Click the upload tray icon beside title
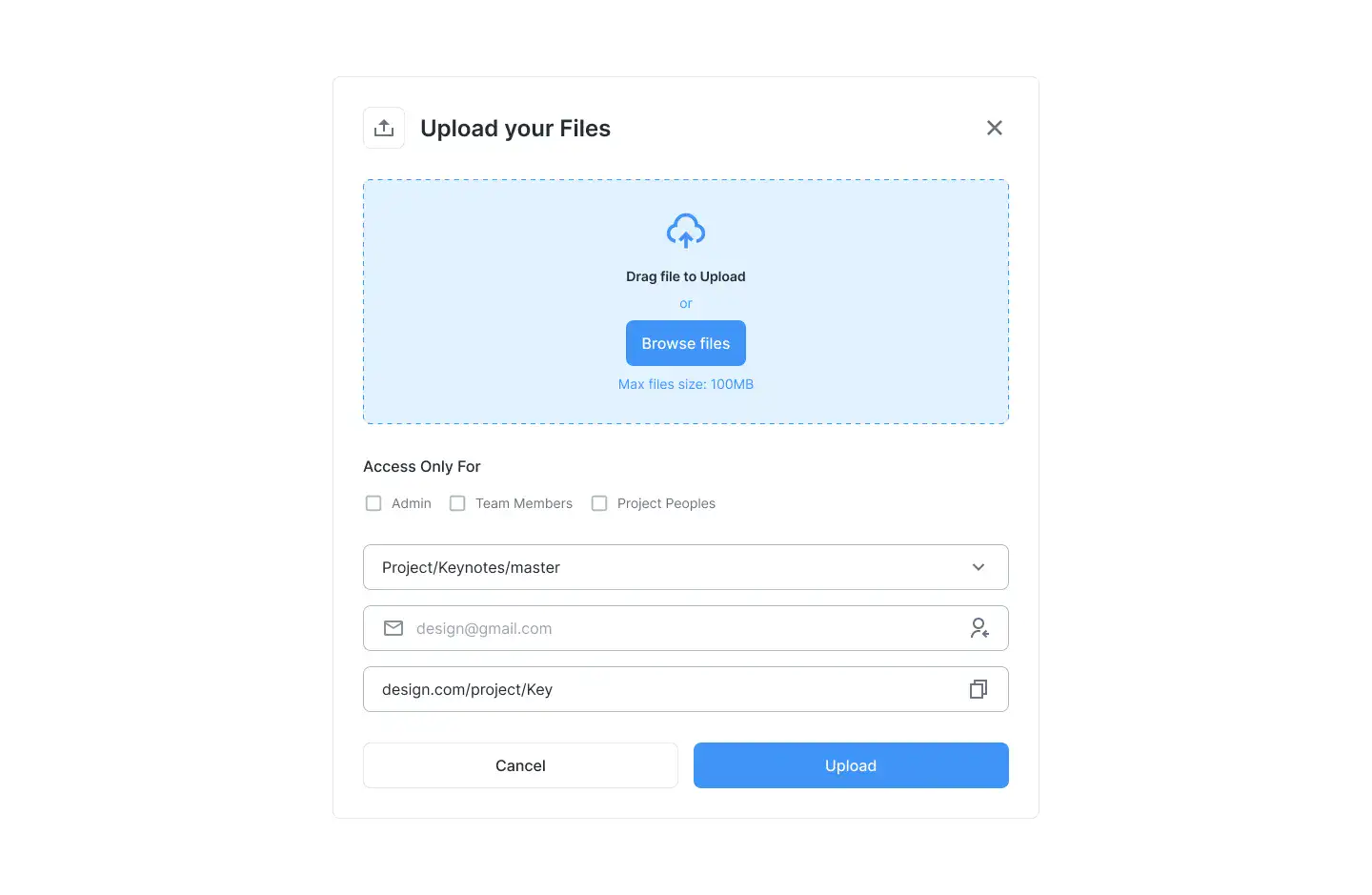The image size is (1372, 895). (x=384, y=128)
